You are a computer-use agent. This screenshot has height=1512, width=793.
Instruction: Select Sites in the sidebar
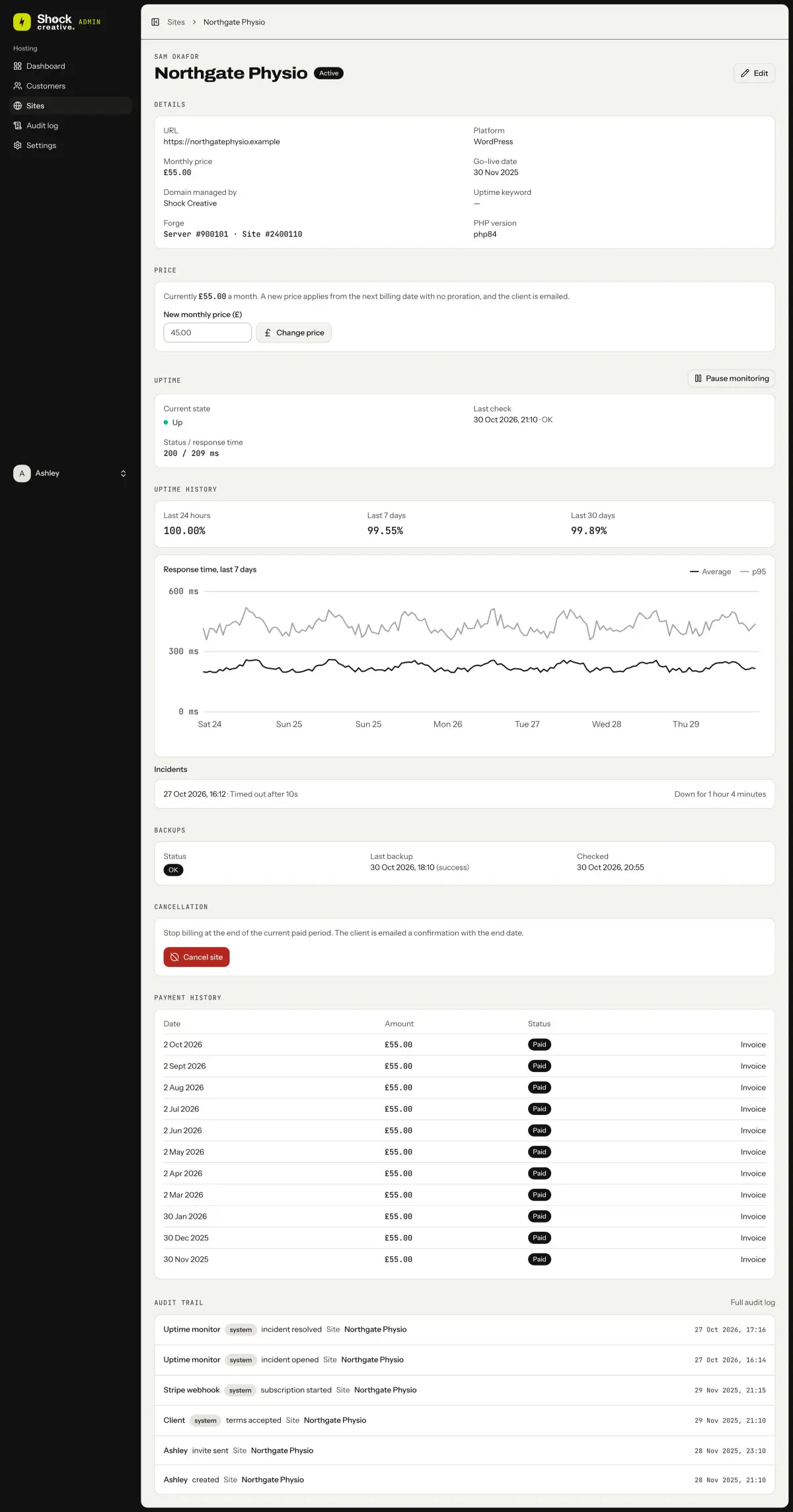click(71, 106)
